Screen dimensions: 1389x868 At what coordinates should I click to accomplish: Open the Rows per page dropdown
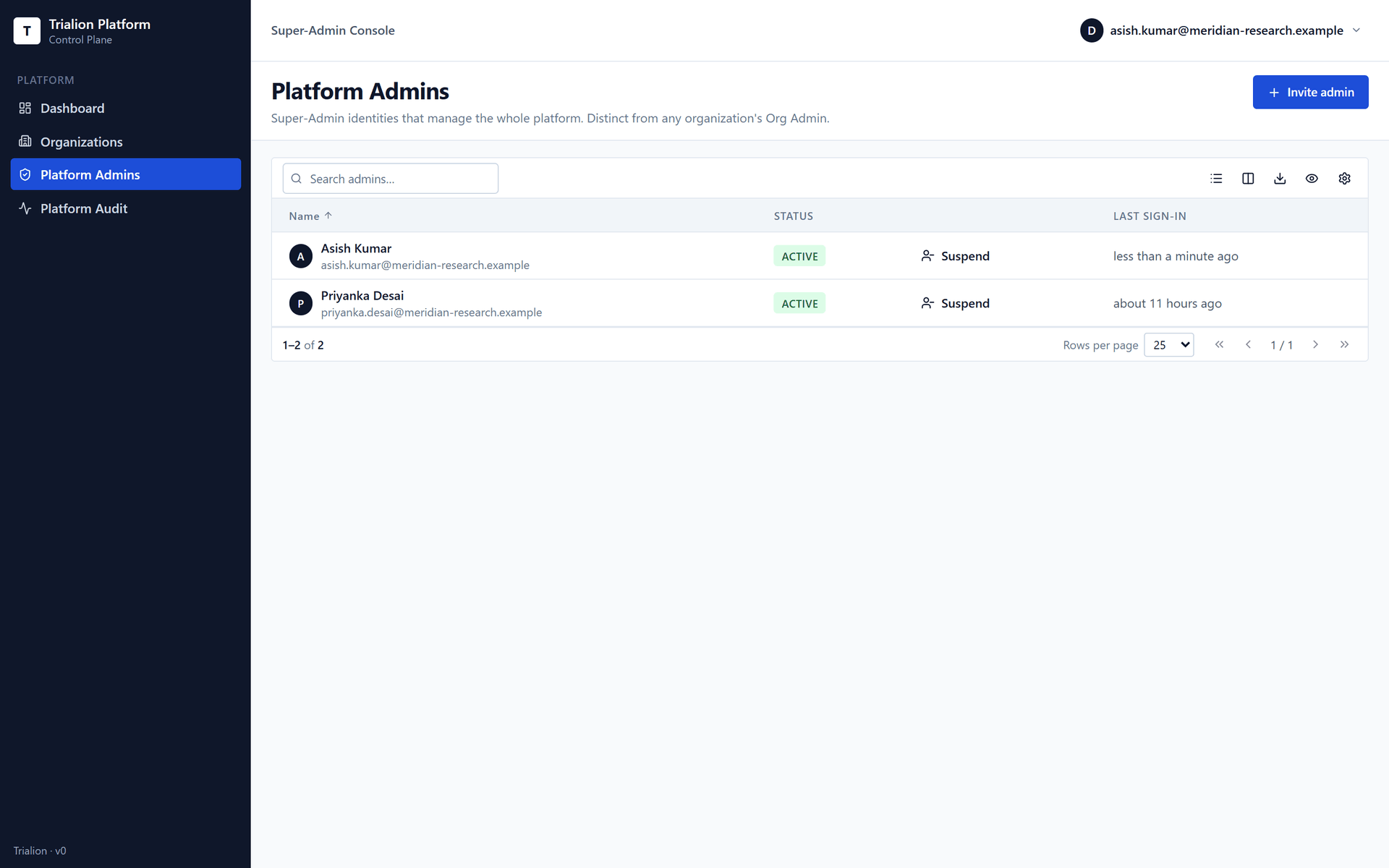1168,345
